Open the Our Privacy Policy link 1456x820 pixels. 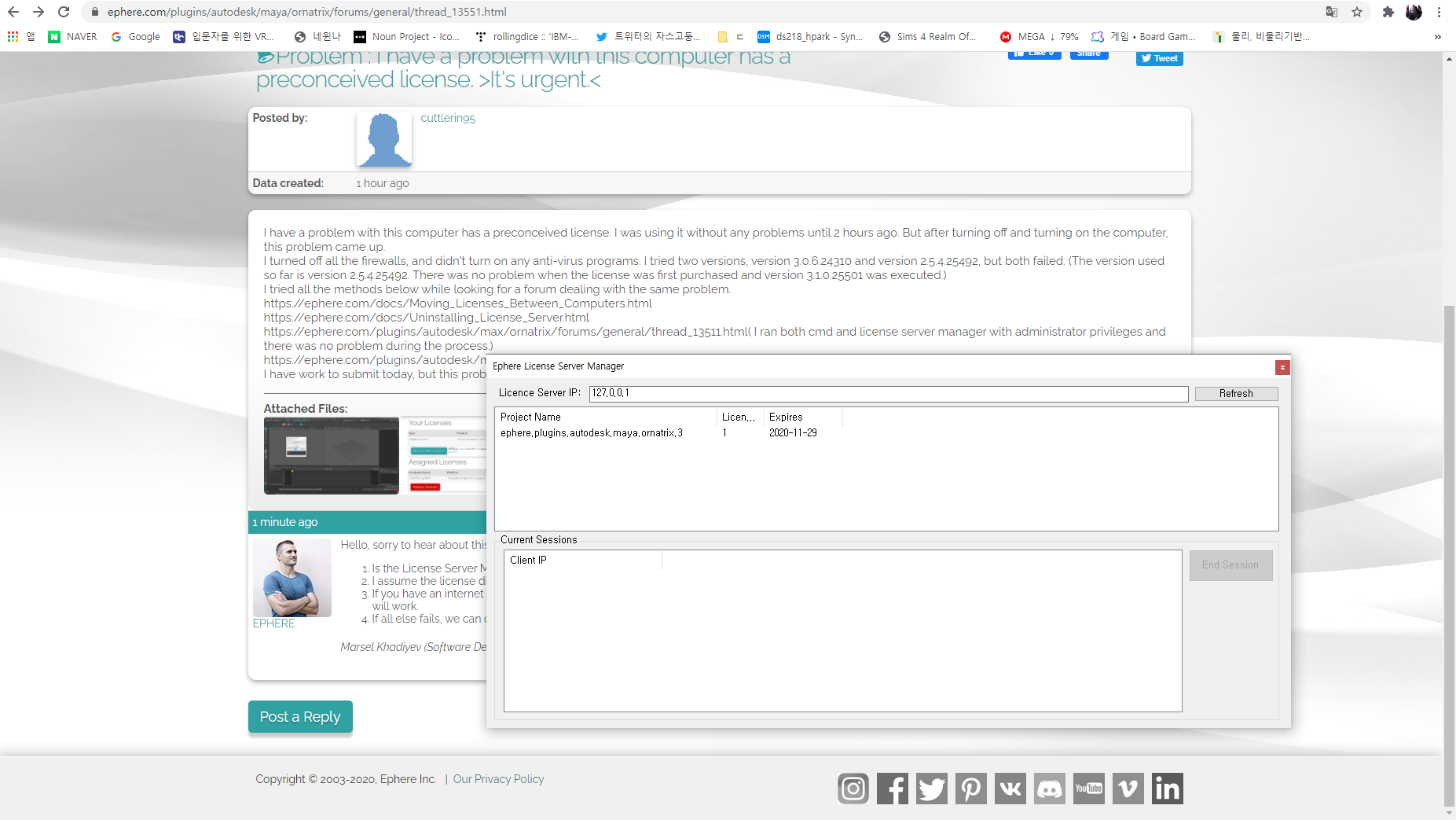tap(498, 779)
